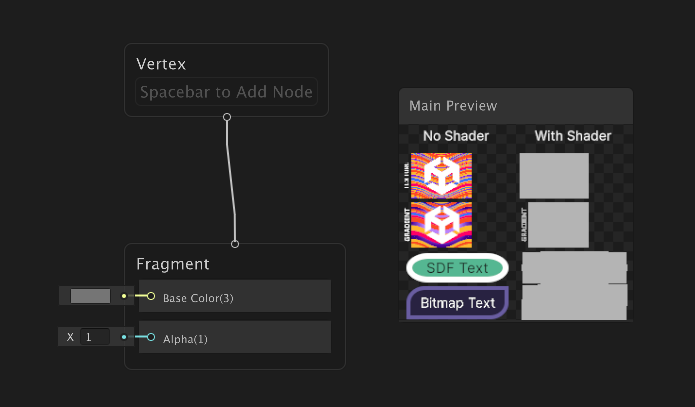Select the Base Color input port circle
The width and height of the screenshot is (695, 407).
[x=151, y=296]
